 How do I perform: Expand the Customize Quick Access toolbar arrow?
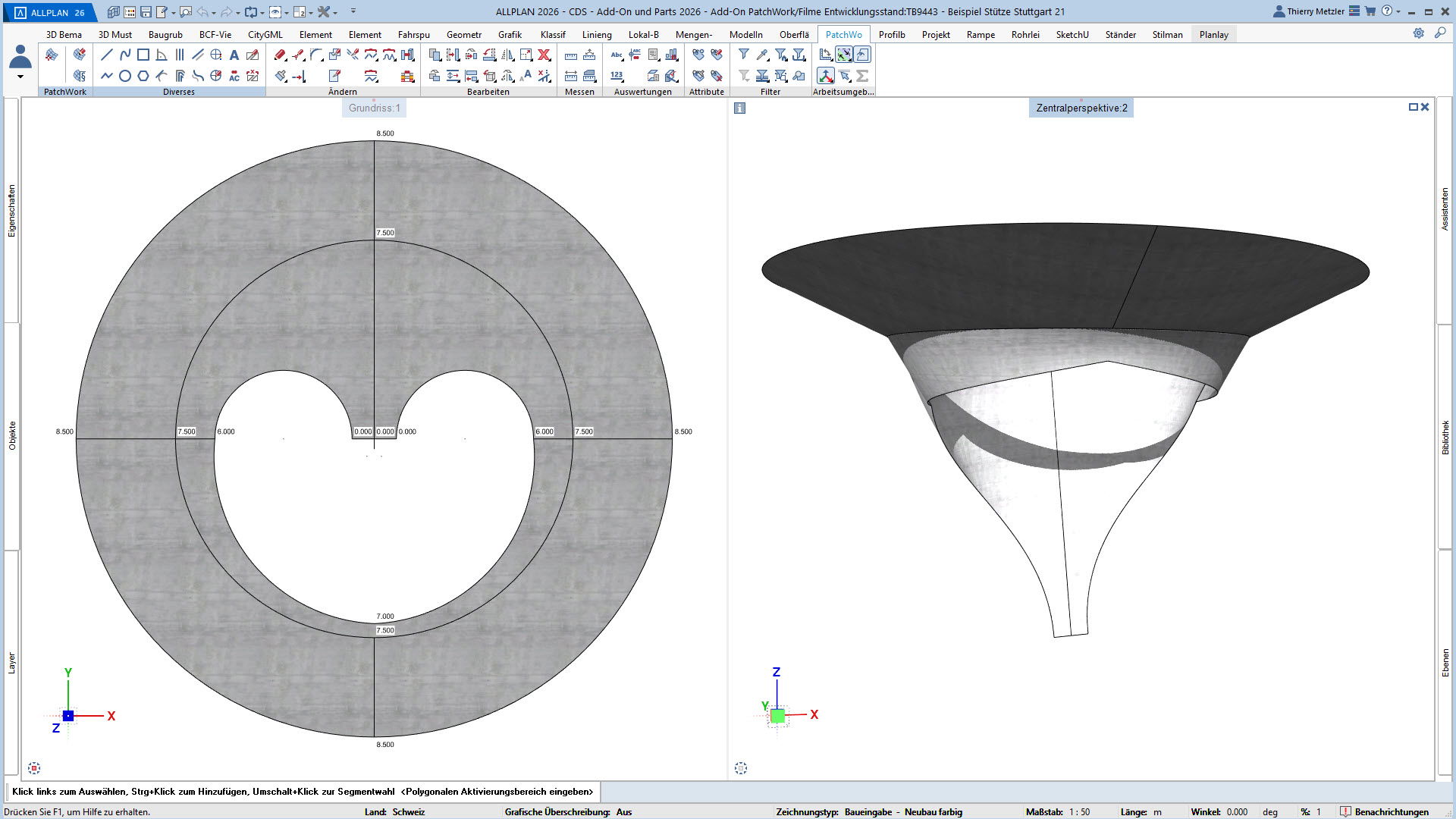(353, 11)
